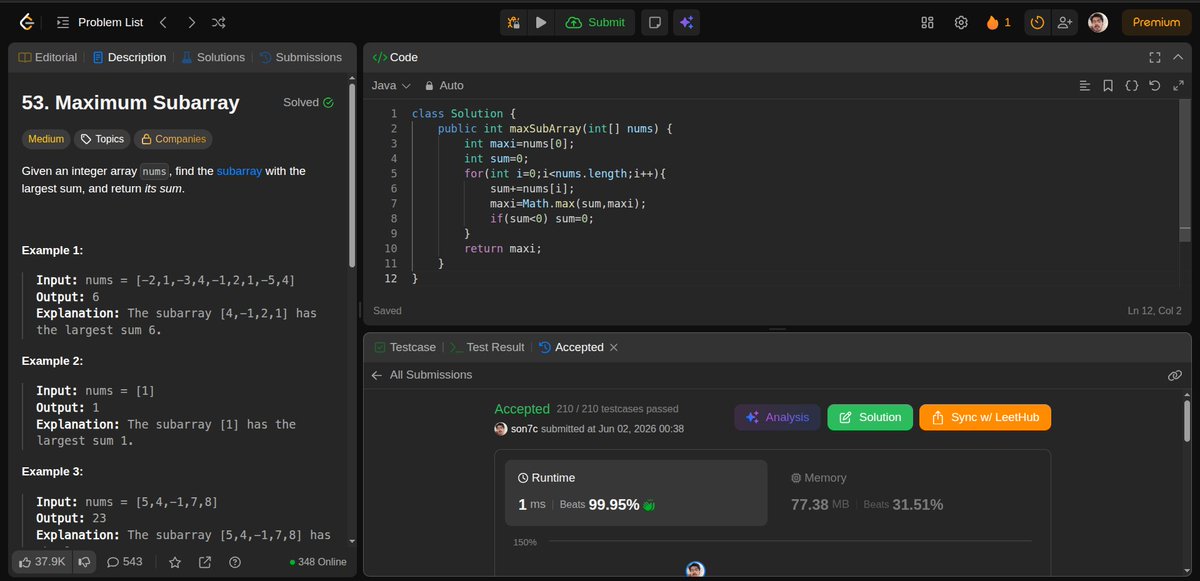Switch to the Description tab
Viewport: 1200px width, 581px height.
tap(129, 57)
